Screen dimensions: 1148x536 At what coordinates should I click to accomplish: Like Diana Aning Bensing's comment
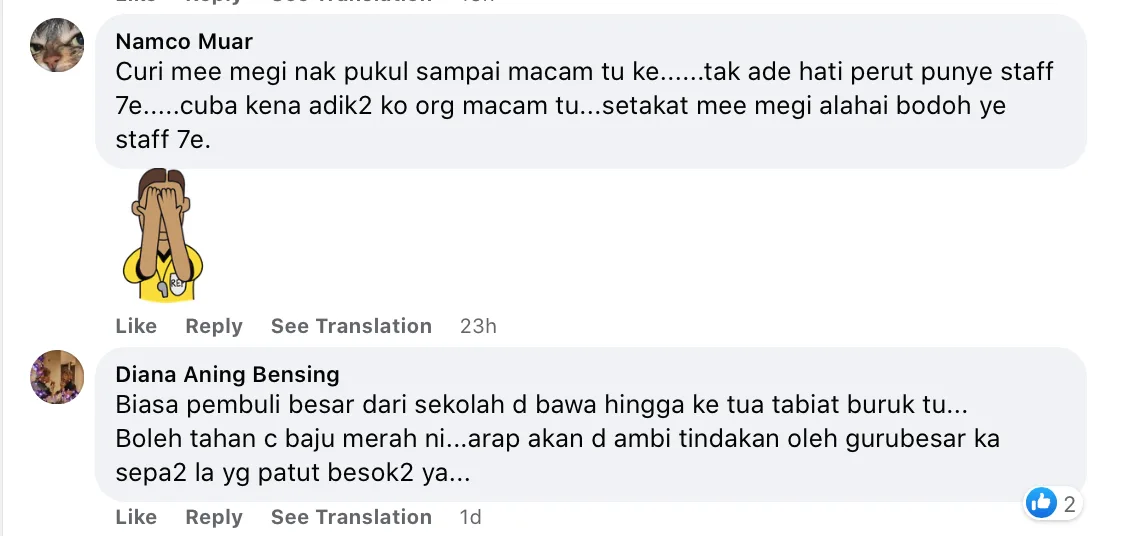(x=136, y=517)
